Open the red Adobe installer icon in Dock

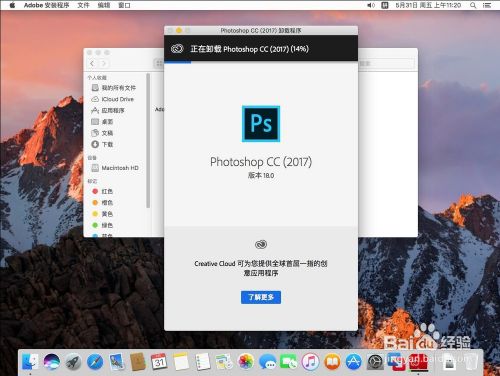coord(419,362)
